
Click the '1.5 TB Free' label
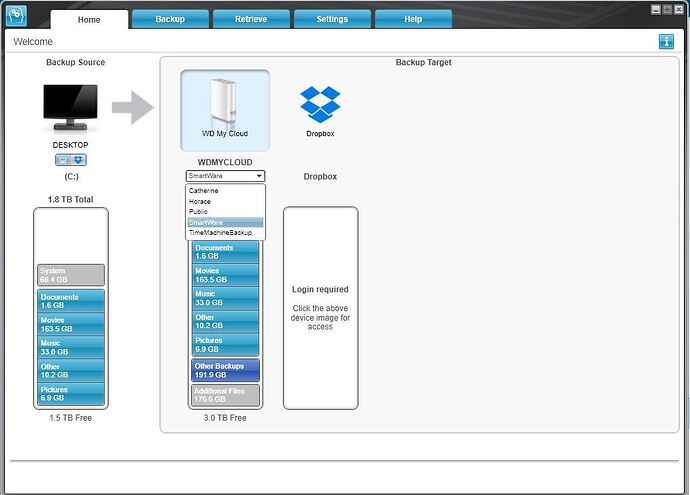[70, 418]
